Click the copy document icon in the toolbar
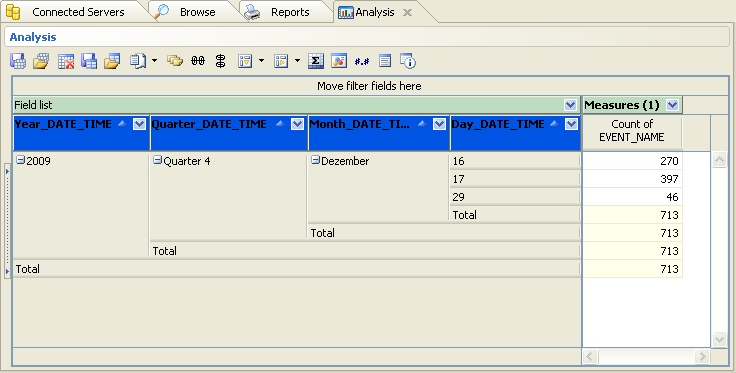 coord(138,61)
